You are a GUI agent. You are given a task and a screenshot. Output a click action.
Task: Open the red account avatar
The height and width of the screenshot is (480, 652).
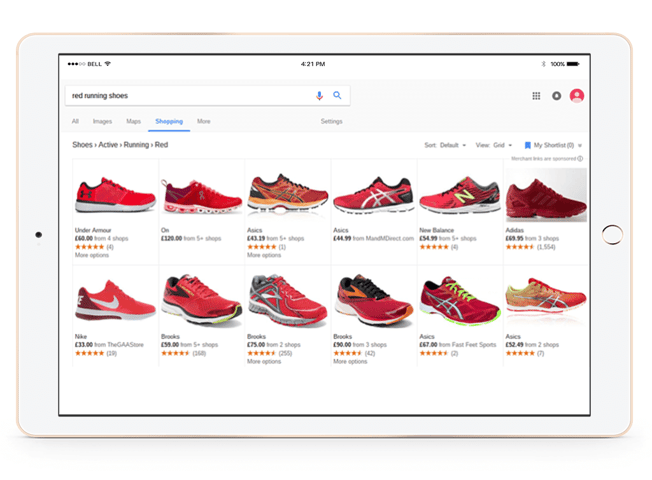click(x=577, y=96)
